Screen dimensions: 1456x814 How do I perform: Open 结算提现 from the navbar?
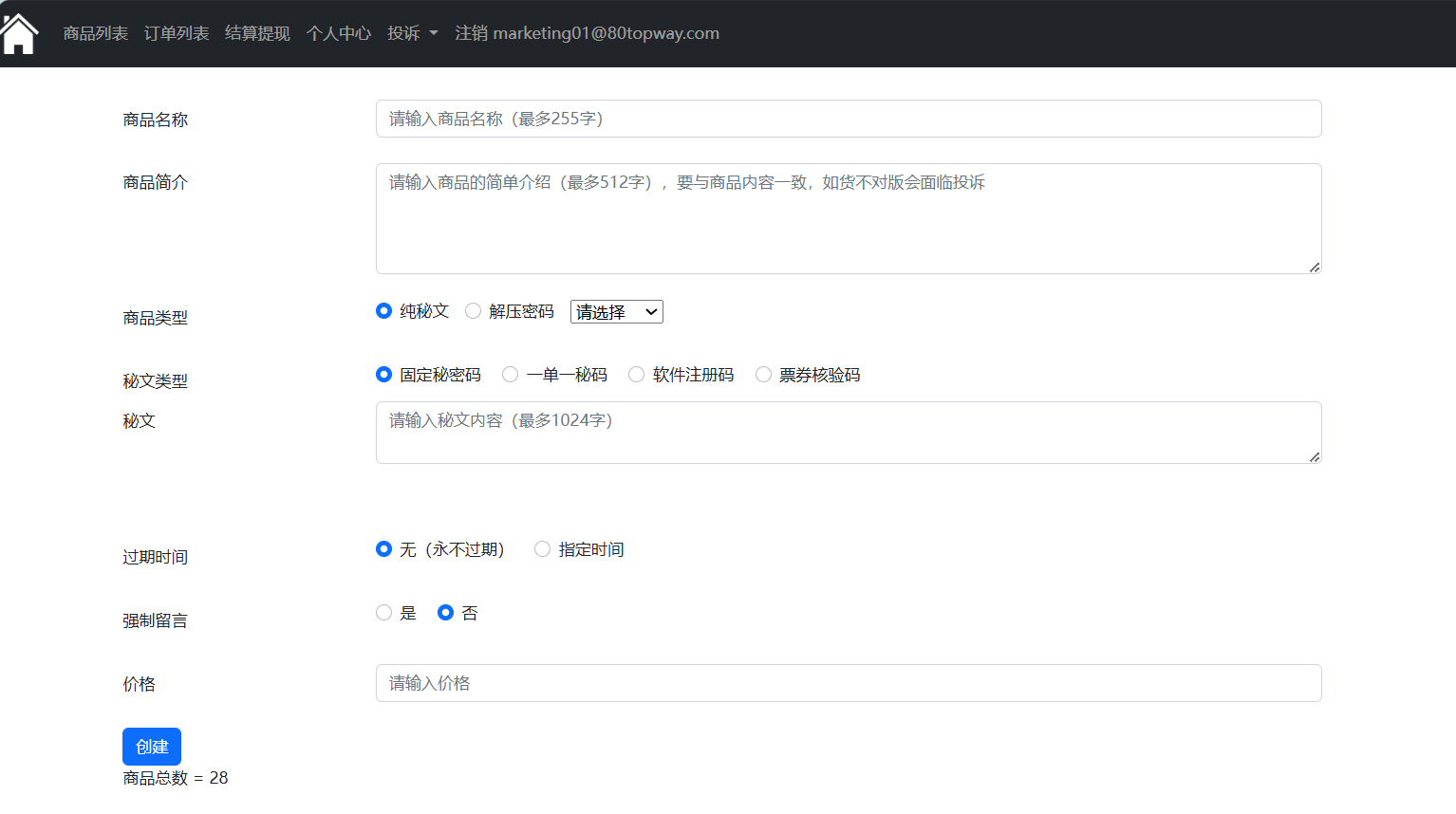pyautogui.click(x=257, y=33)
